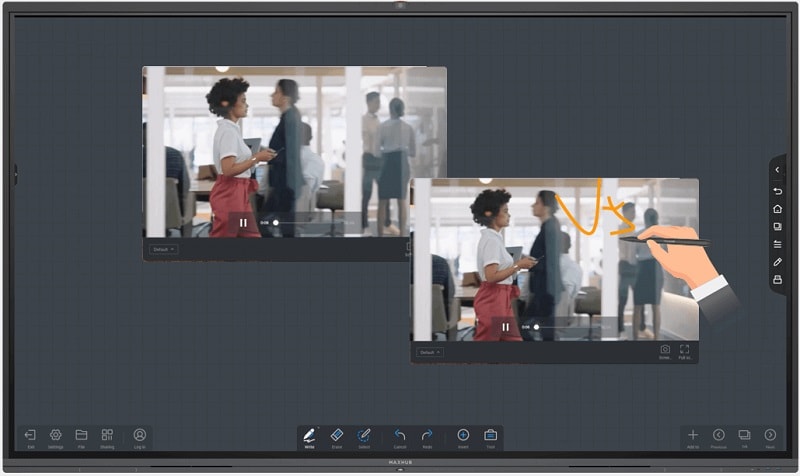
Task: Open recent apps icon in side toolbar
Action: [778, 227]
